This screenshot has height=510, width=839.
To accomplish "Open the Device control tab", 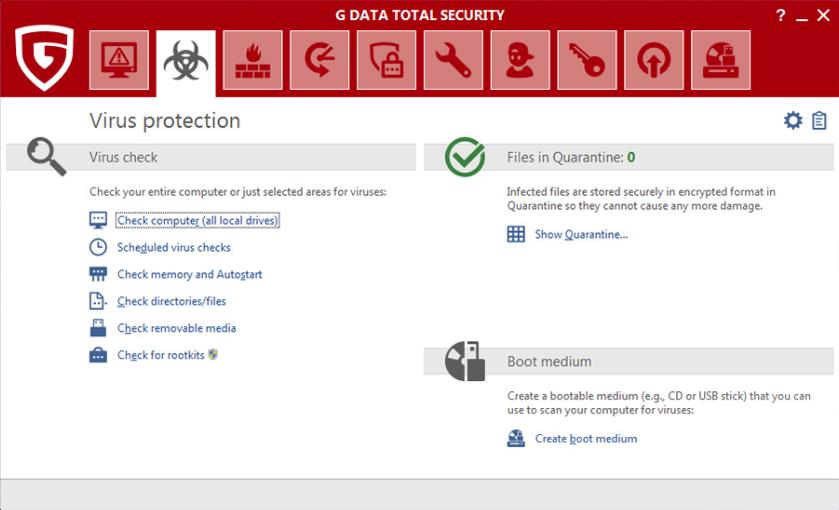I will (x=721, y=60).
